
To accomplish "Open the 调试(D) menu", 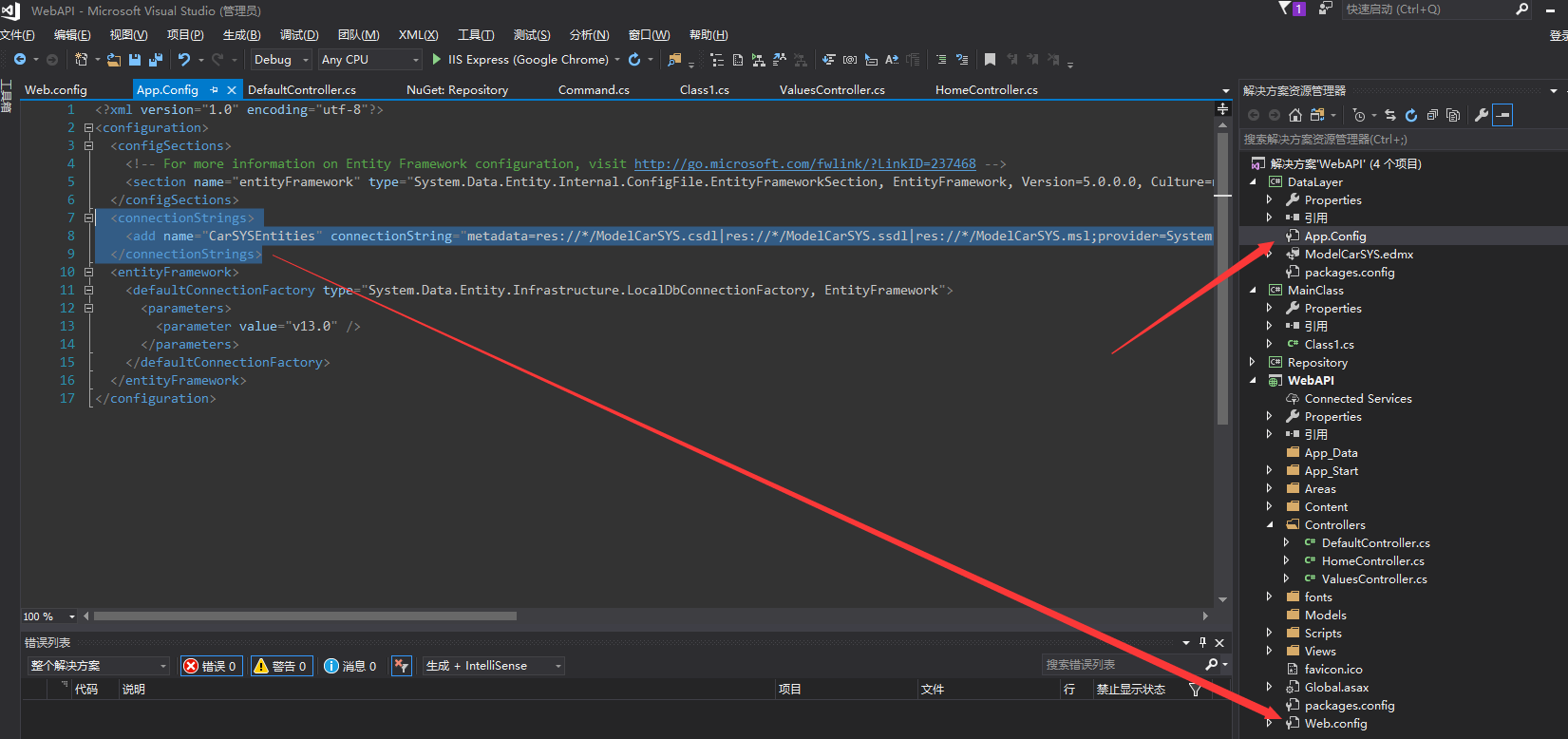I will (299, 34).
